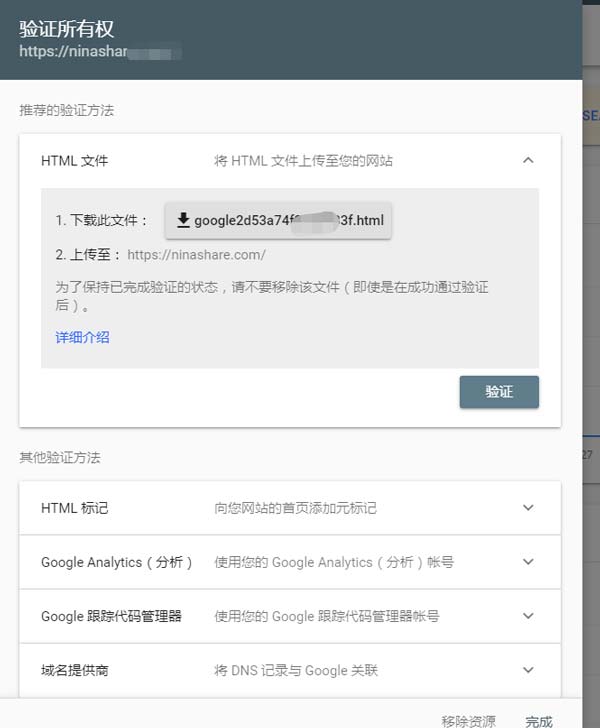The width and height of the screenshot is (600, 728).
Task: Click 将 HTML 文件上传至您的网站 description
Action: click(303, 161)
